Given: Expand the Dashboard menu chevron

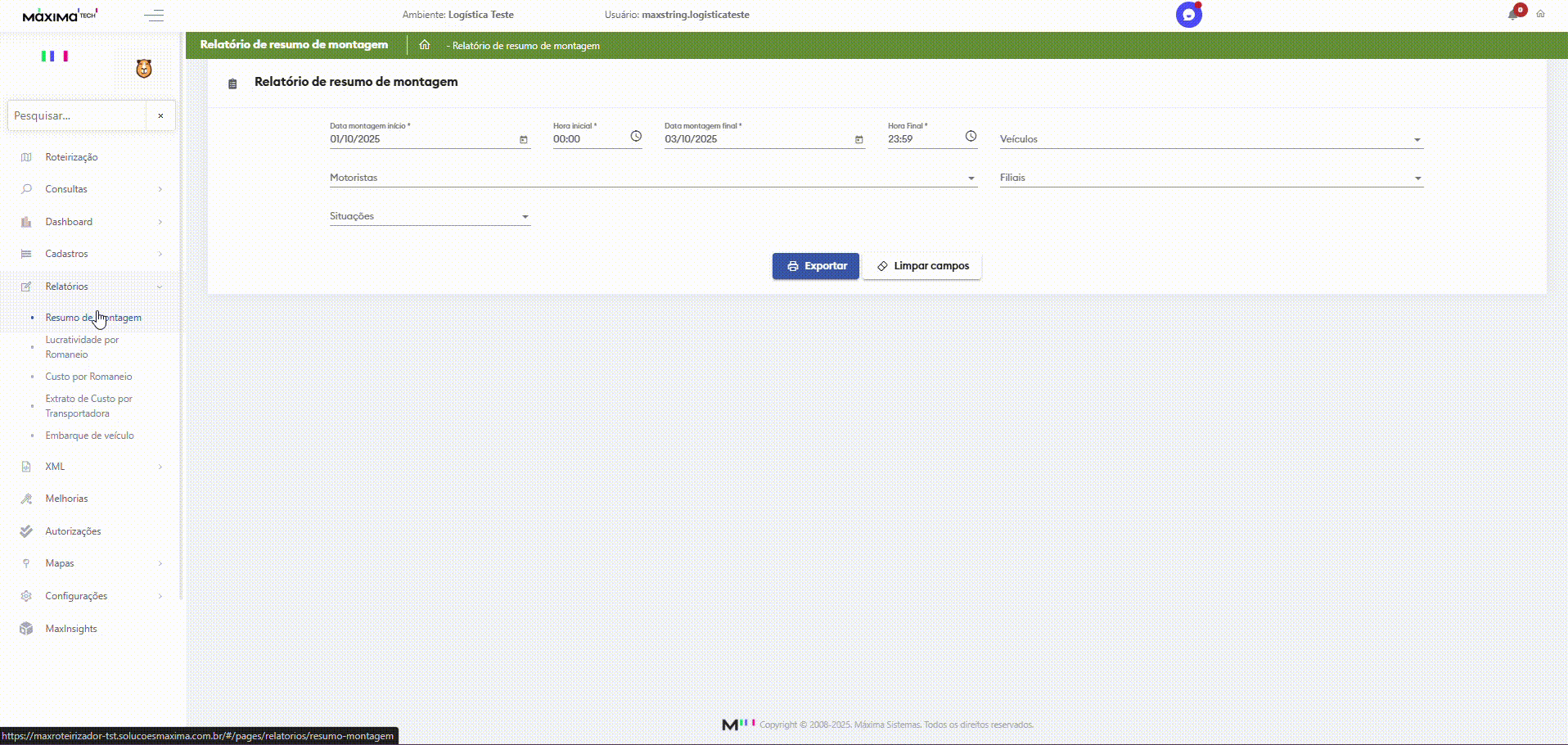Looking at the screenshot, I should pos(160,222).
